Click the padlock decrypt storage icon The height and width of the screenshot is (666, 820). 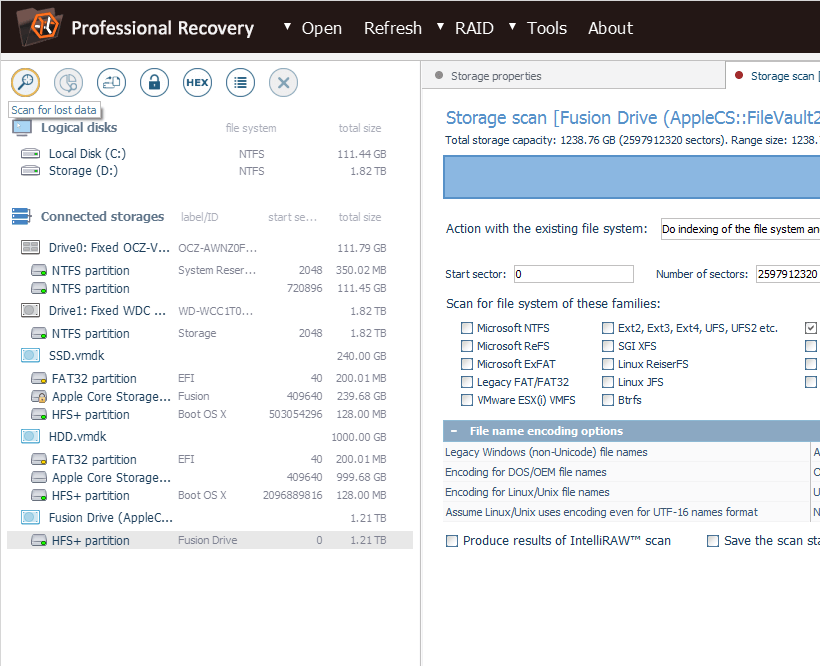154,82
